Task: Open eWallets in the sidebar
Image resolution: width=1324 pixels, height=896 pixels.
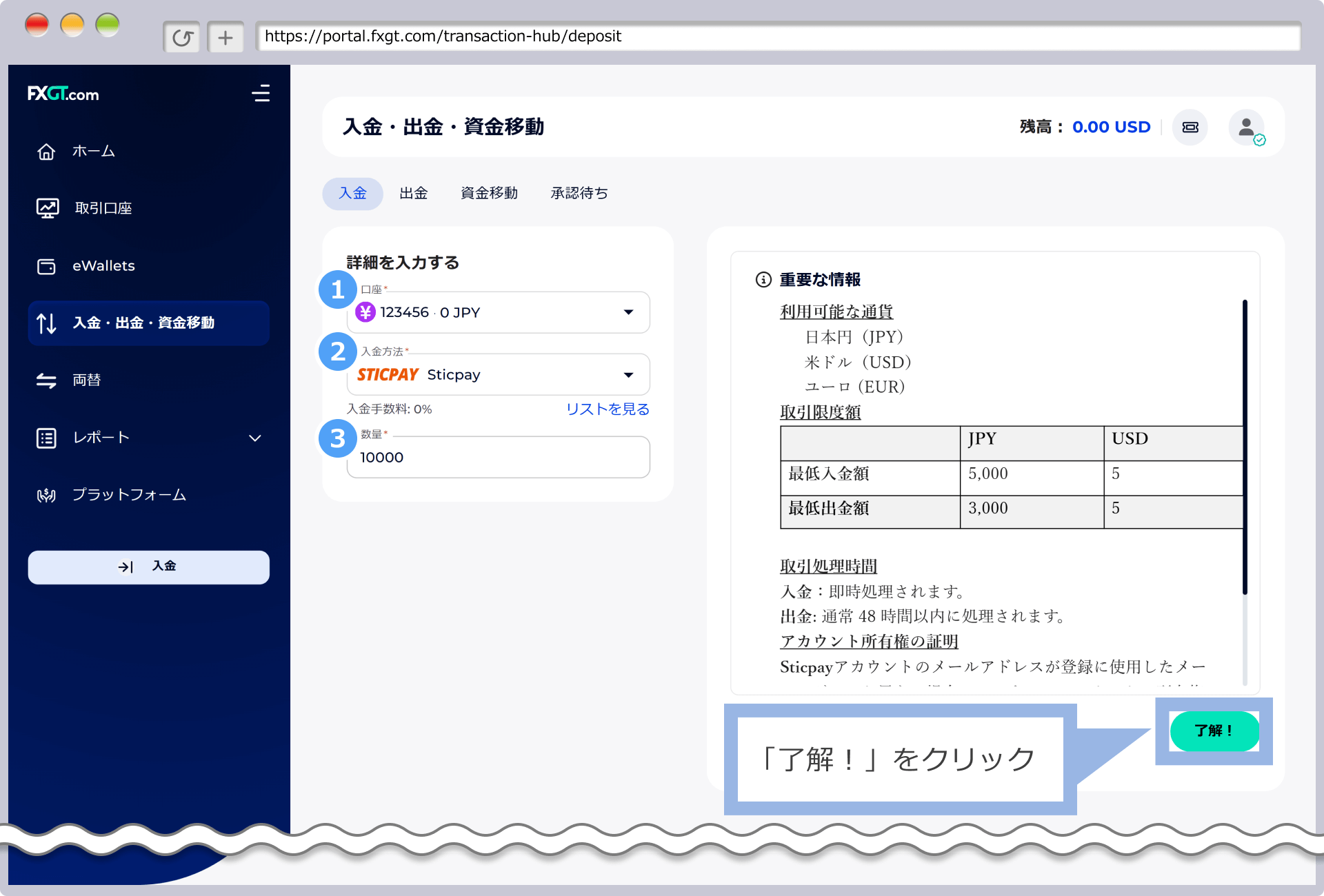Action: 148,266
